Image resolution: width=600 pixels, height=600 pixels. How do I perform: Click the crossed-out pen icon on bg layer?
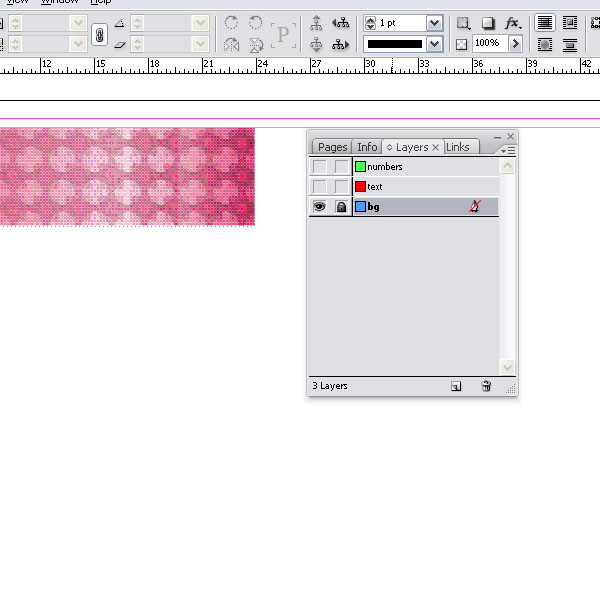click(475, 206)
